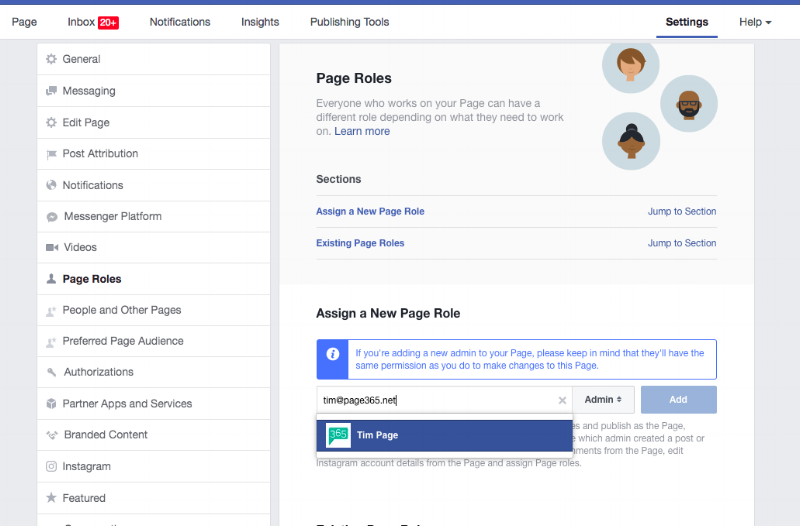Open Videos settings

154,247
